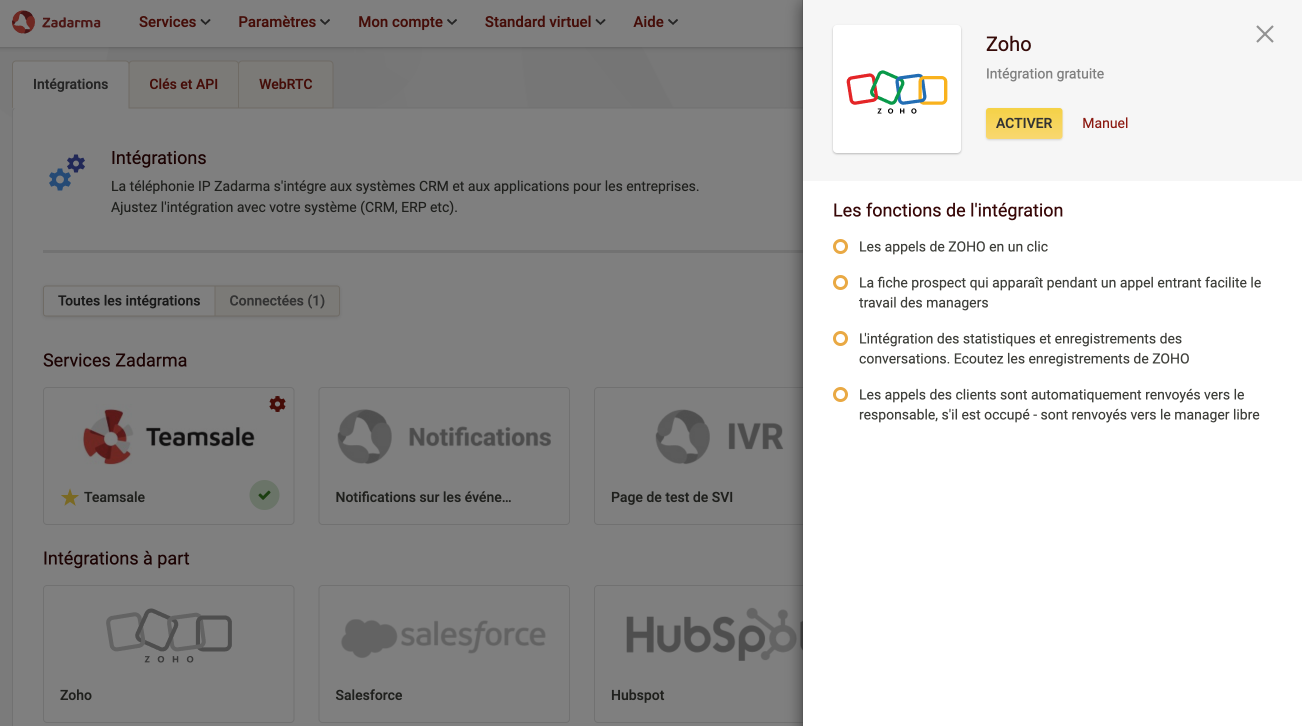Click the ACTIVER button

pos(1024,123)
